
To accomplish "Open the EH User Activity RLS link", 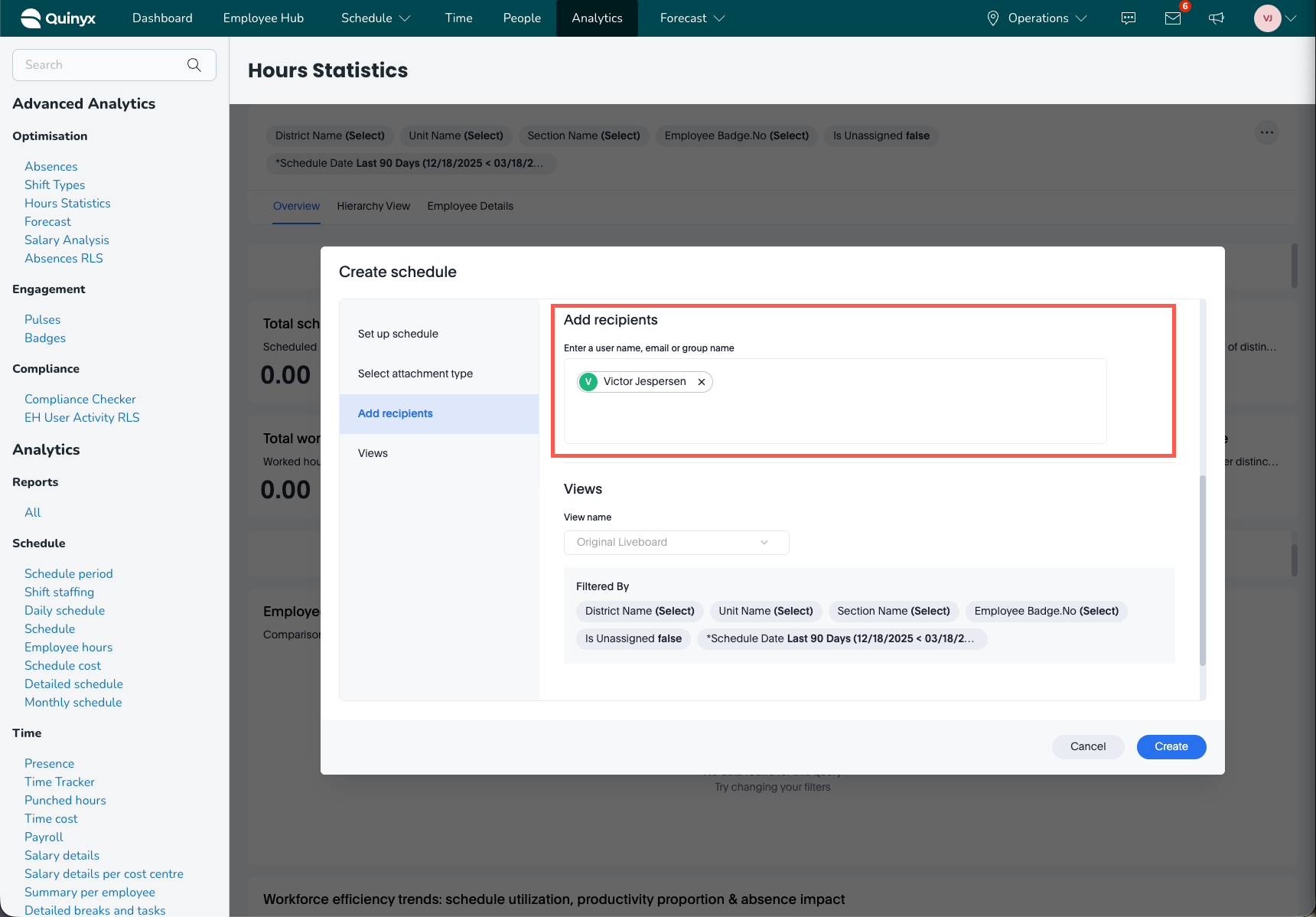I will pyautogui.click(x=82, y=418).
